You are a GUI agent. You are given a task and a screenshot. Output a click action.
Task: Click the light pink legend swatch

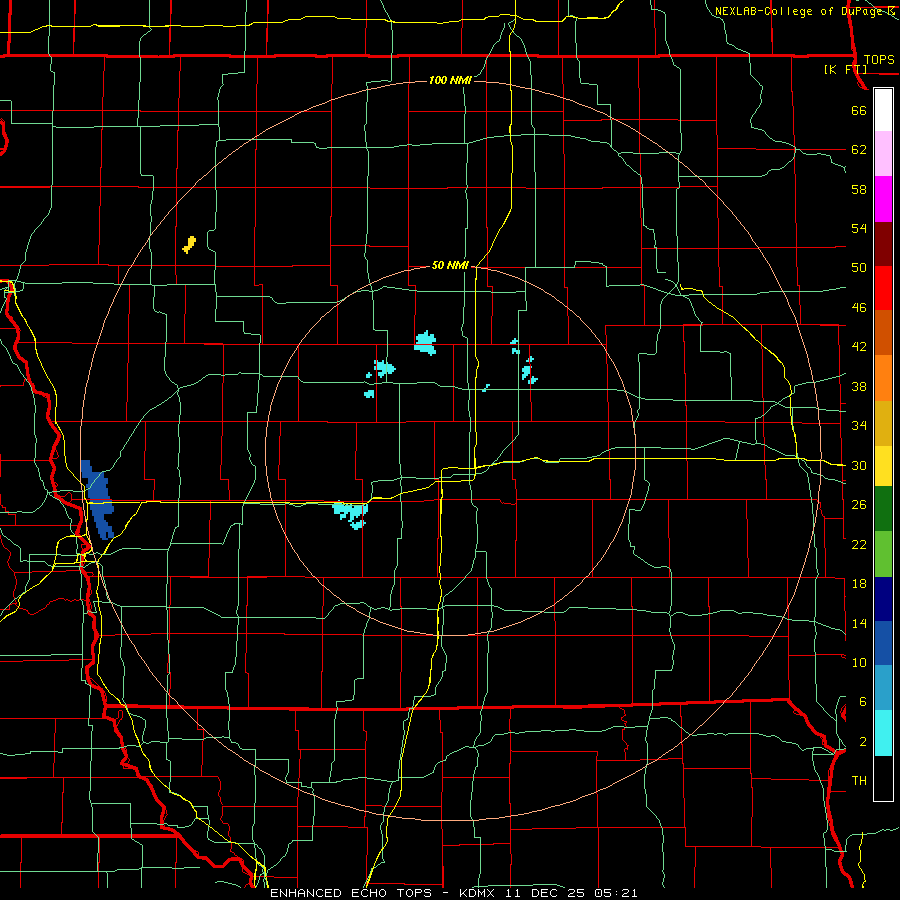(883, 154)
